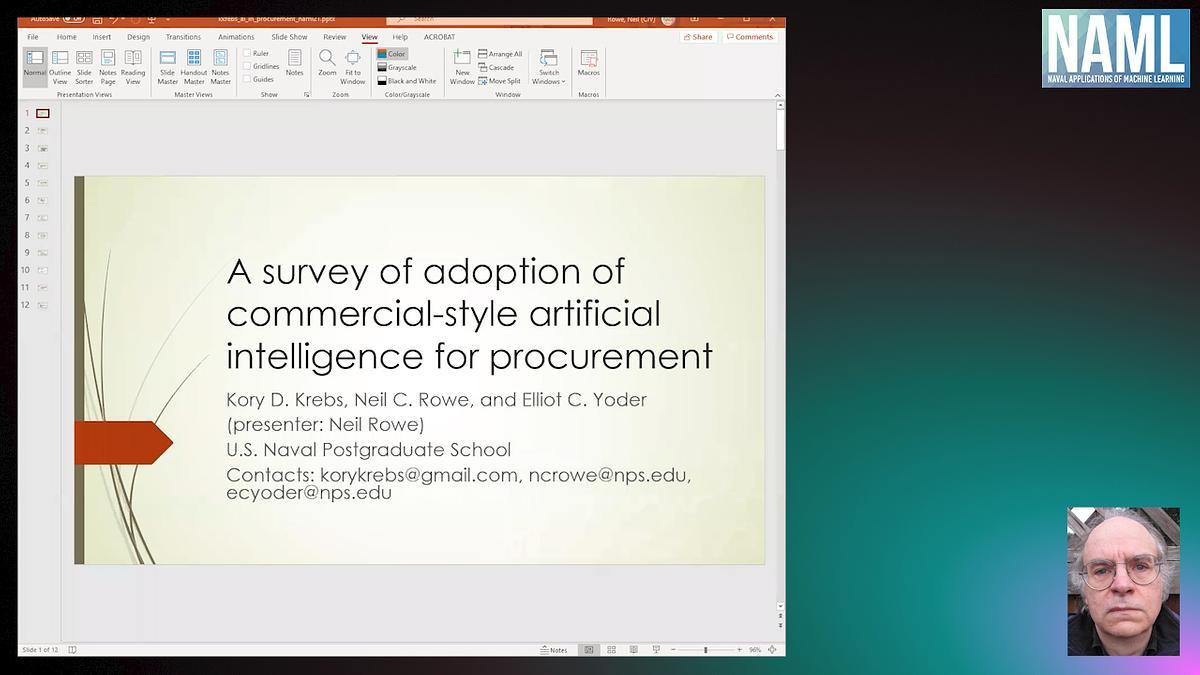1200x675 pixels.
Task: Switch to Reading View
Action: [x=133, y=67]
